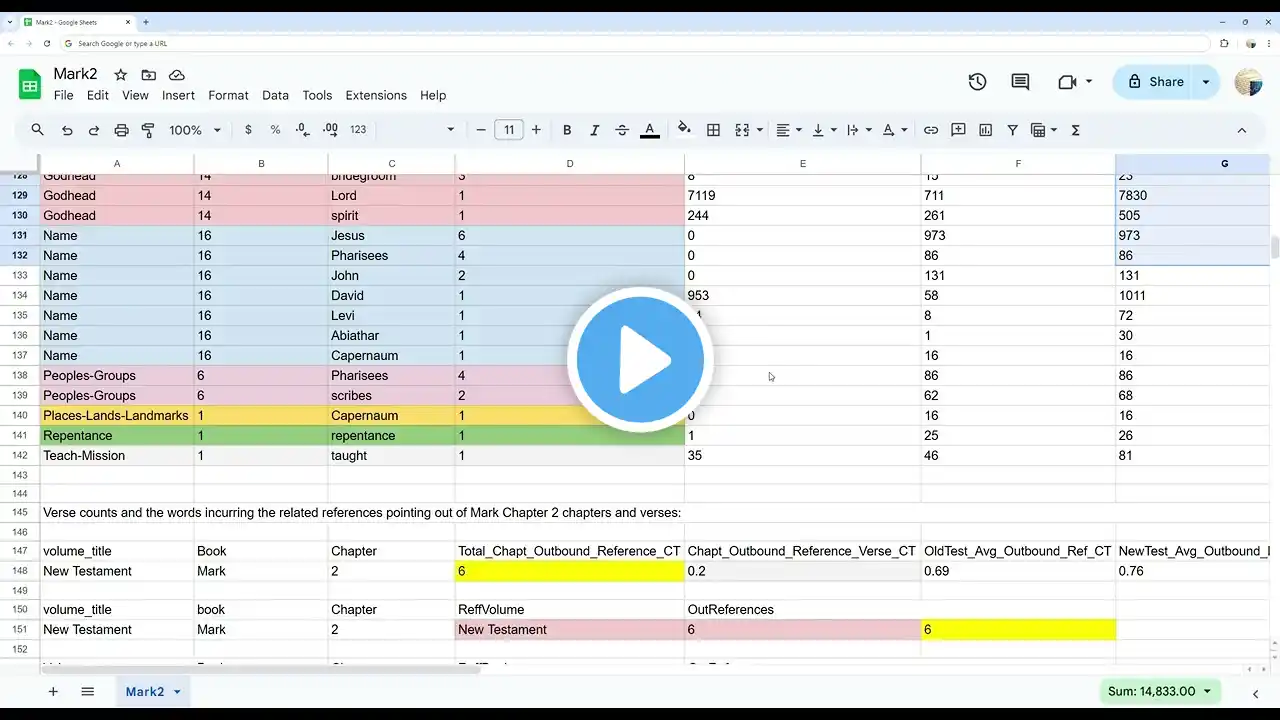This screenshot has height=720, width=1280.
Task: Toggle italic formatting
Action: (595, 130)
